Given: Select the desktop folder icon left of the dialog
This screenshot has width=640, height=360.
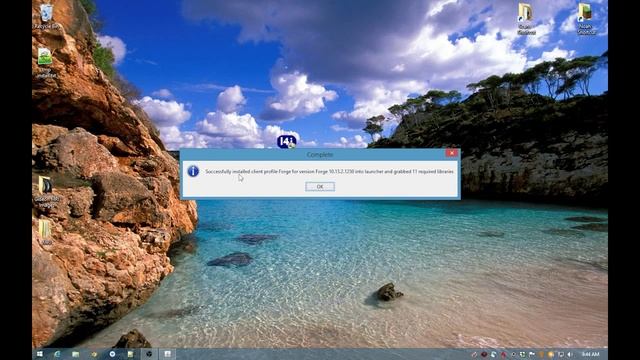Looking at the screenshot, I should coord(46,192).
